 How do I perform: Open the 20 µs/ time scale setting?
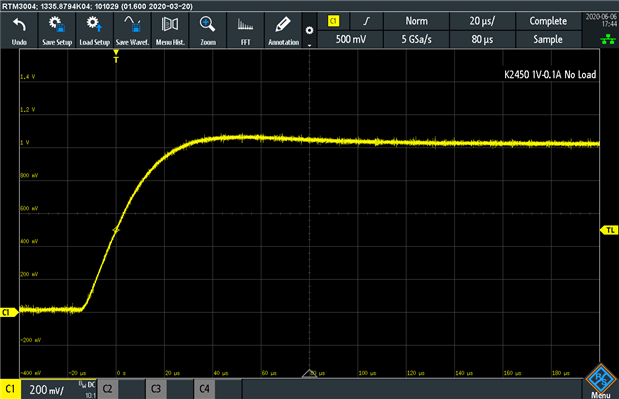pyautogui.click(x=482, y=21)
